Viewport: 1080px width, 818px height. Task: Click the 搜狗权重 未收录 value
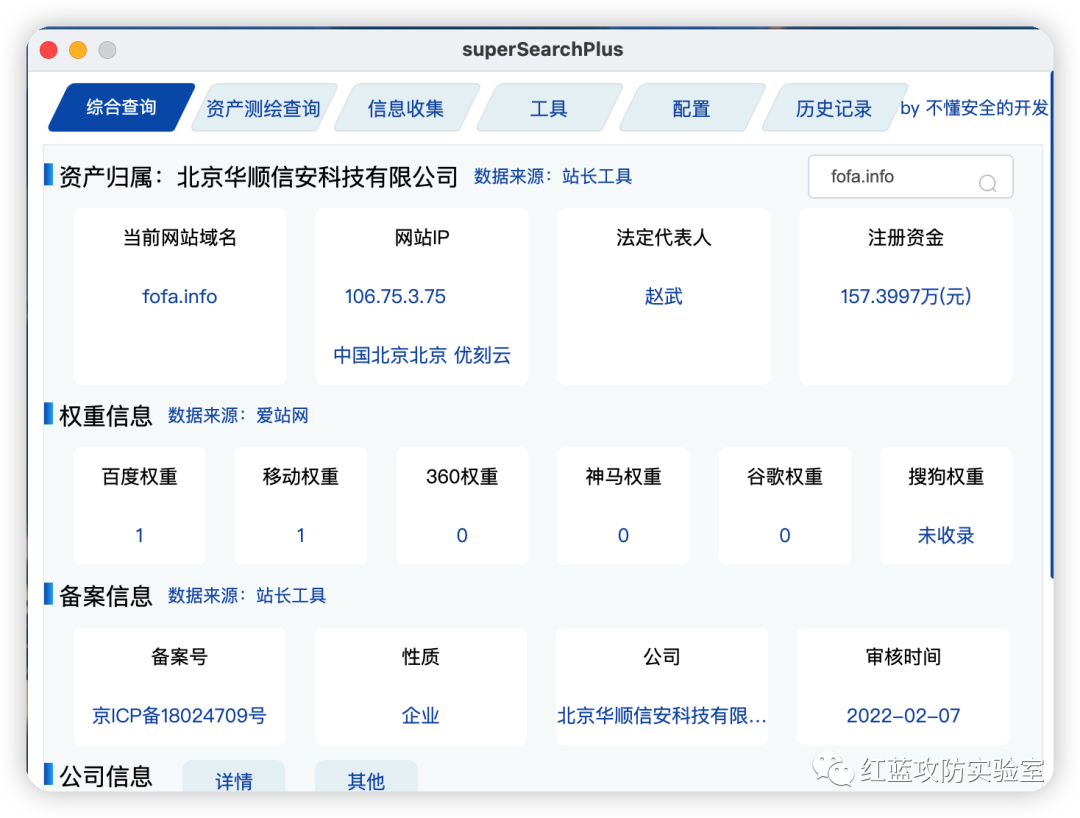[946, 536]
